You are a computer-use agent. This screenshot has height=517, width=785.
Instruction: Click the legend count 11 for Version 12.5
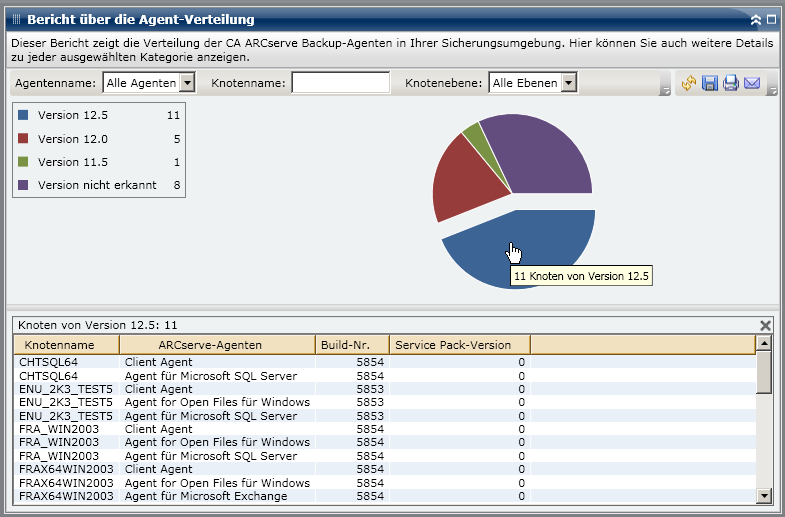point(173,115)
